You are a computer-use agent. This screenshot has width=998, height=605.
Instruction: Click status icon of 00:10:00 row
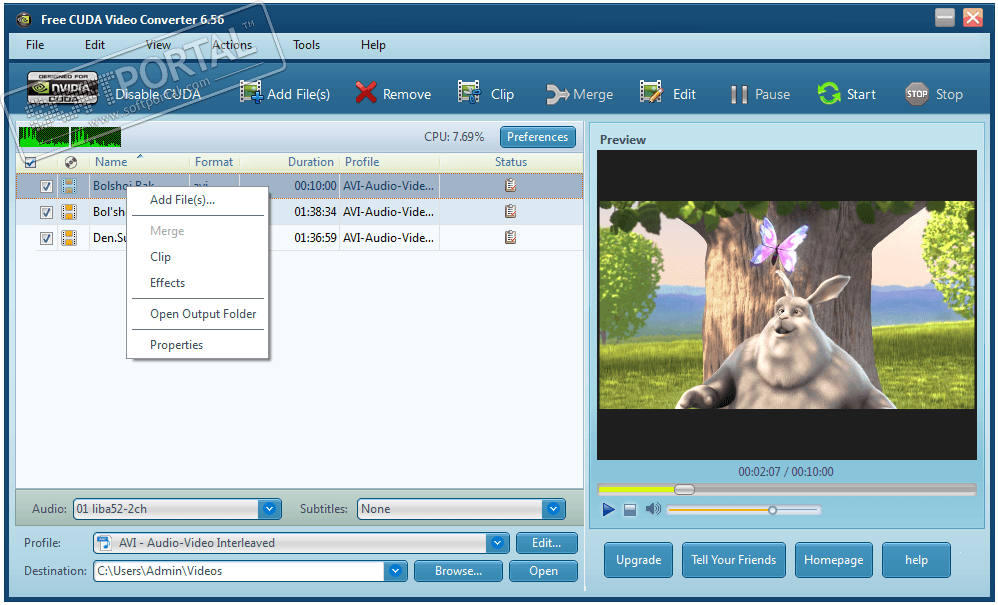510,185
